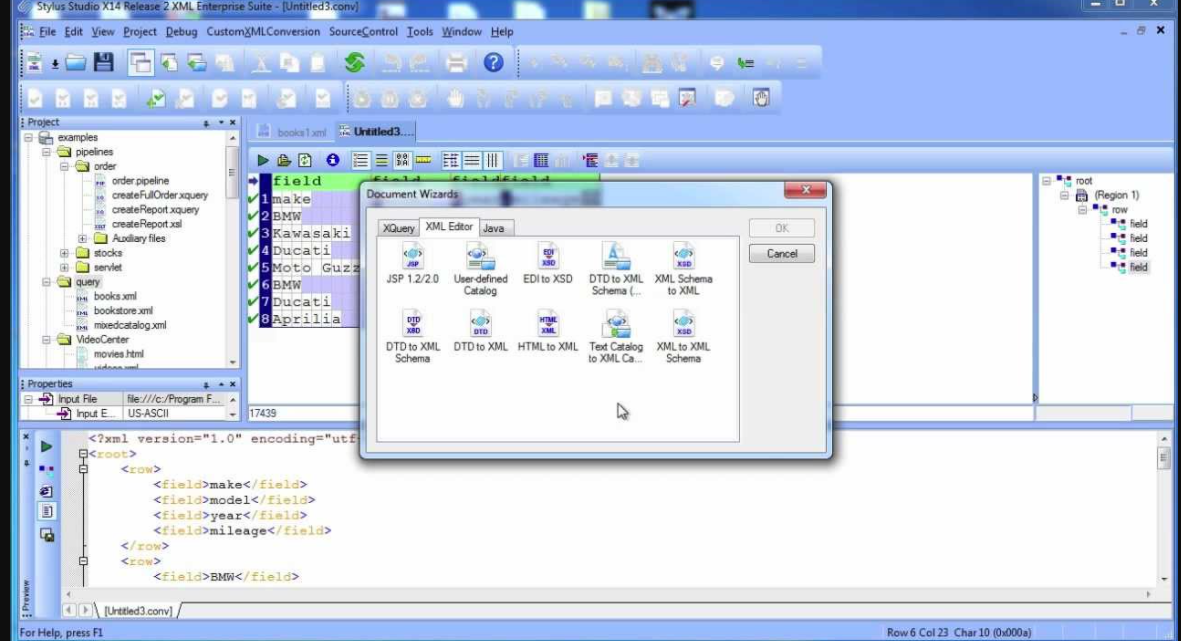
Task: Select movies.html in VideoCenter
Action: (x=118, y=354)
